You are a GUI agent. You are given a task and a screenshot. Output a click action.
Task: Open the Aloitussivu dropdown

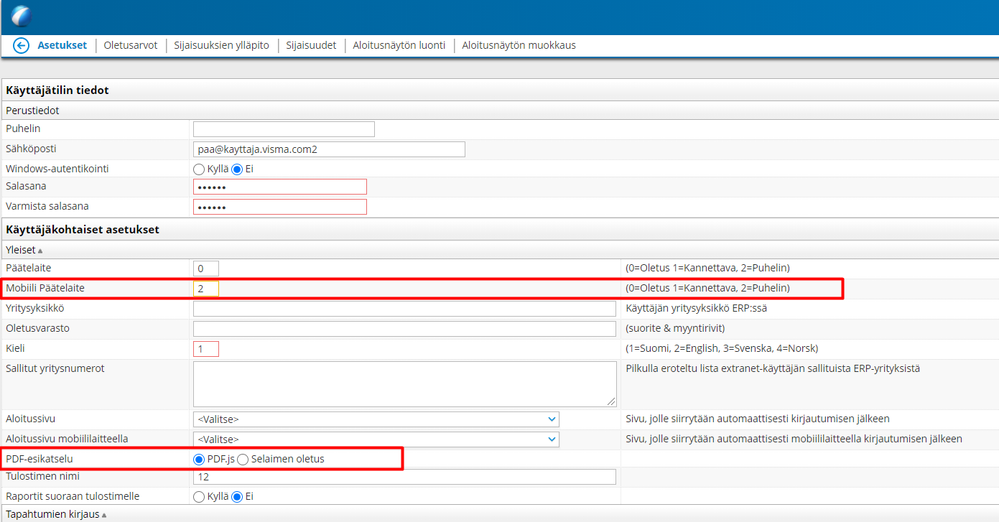(376, 419)
